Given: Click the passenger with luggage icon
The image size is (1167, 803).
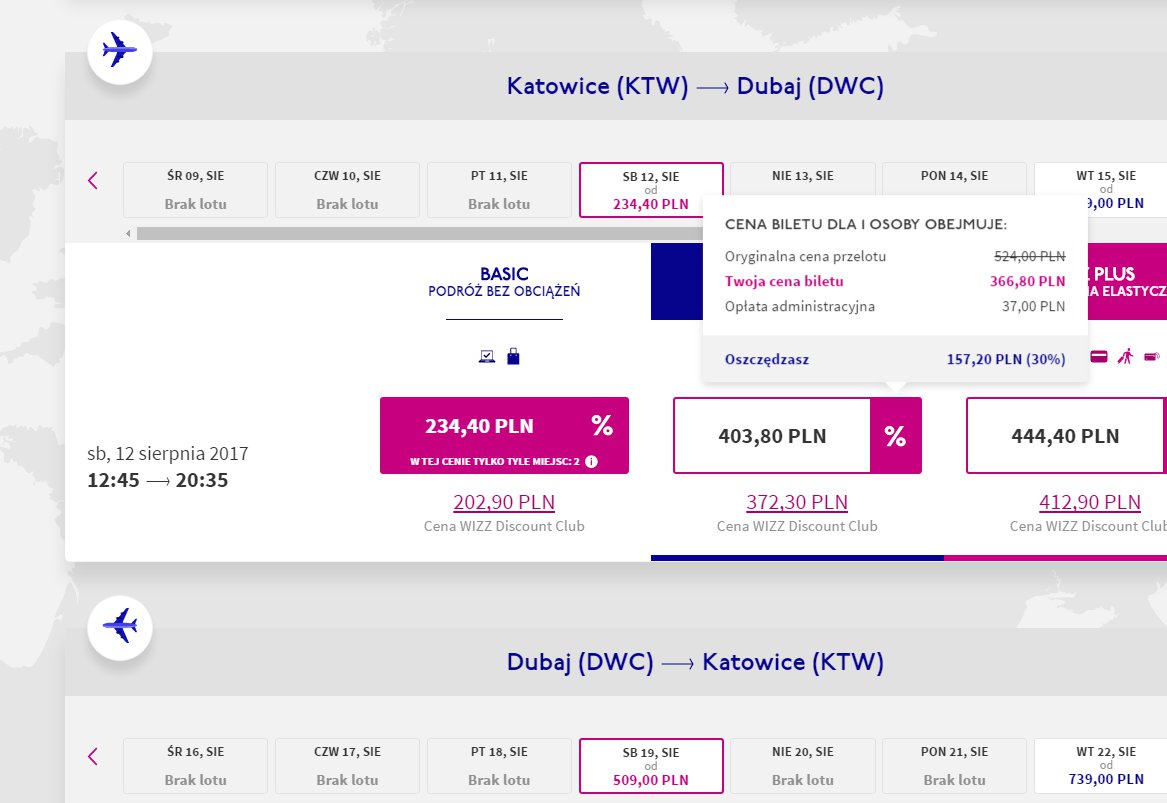Looking at the screenshot, I should point(1125,356).
